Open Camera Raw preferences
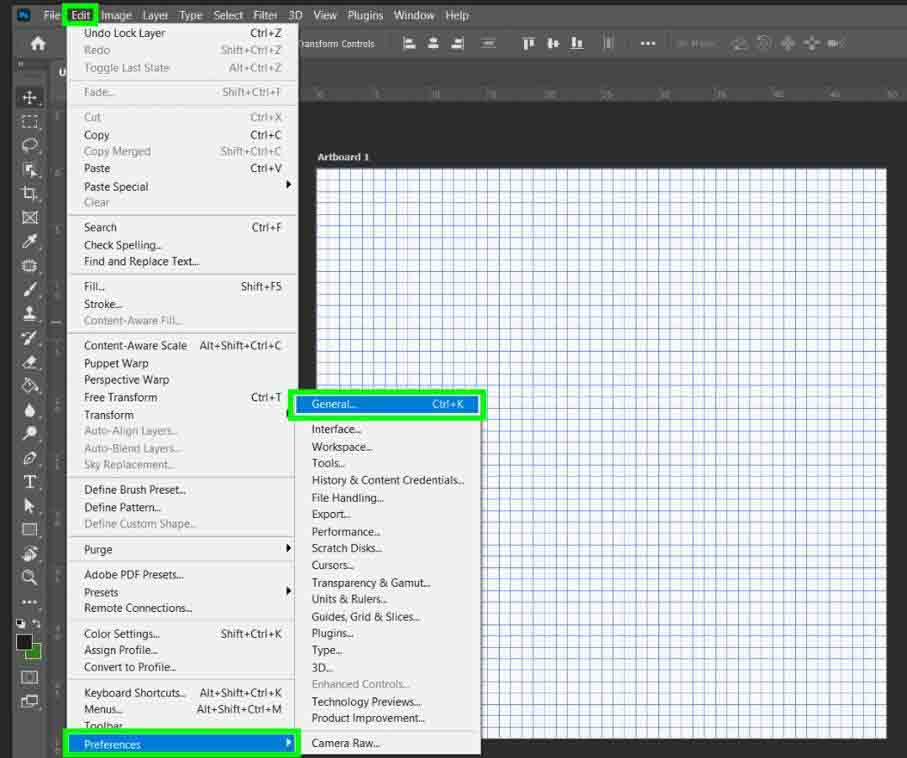Image resolution: width=907 pixels, height=758 pixels. 387,743
